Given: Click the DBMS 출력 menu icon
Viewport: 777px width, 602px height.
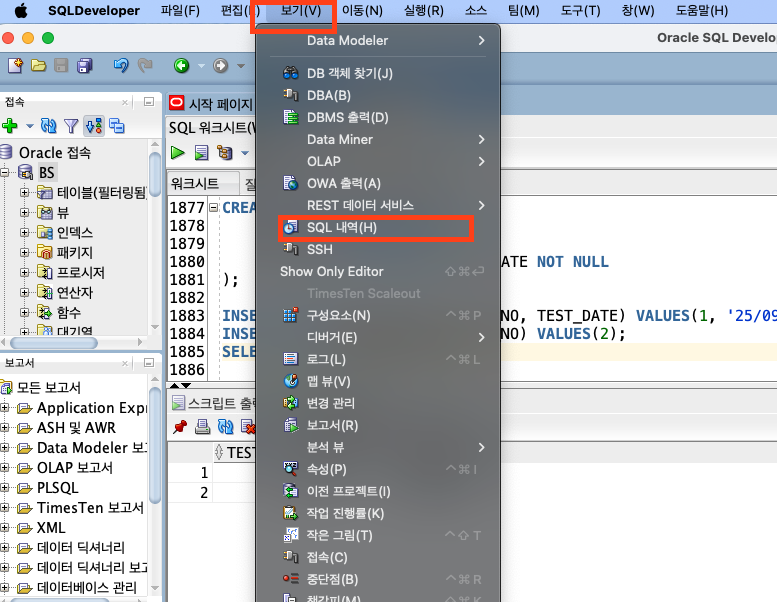Looking at the screenshot, I should (x=290, y=117).
